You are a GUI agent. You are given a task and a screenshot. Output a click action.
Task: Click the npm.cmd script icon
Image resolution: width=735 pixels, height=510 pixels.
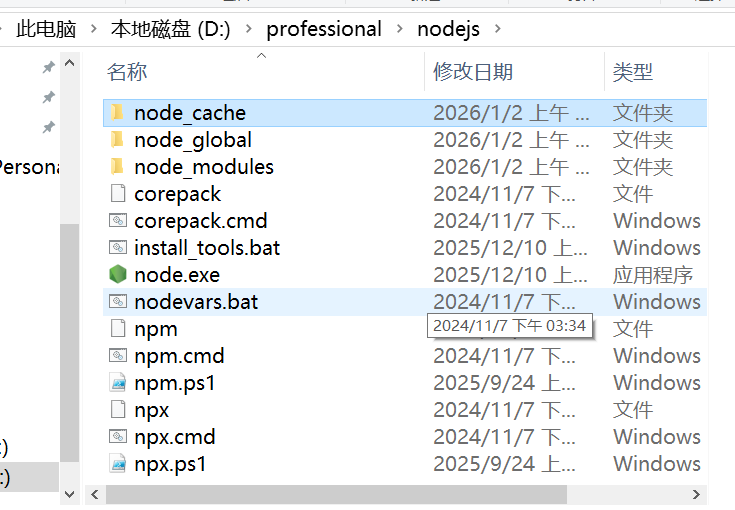tap(118, 355)
